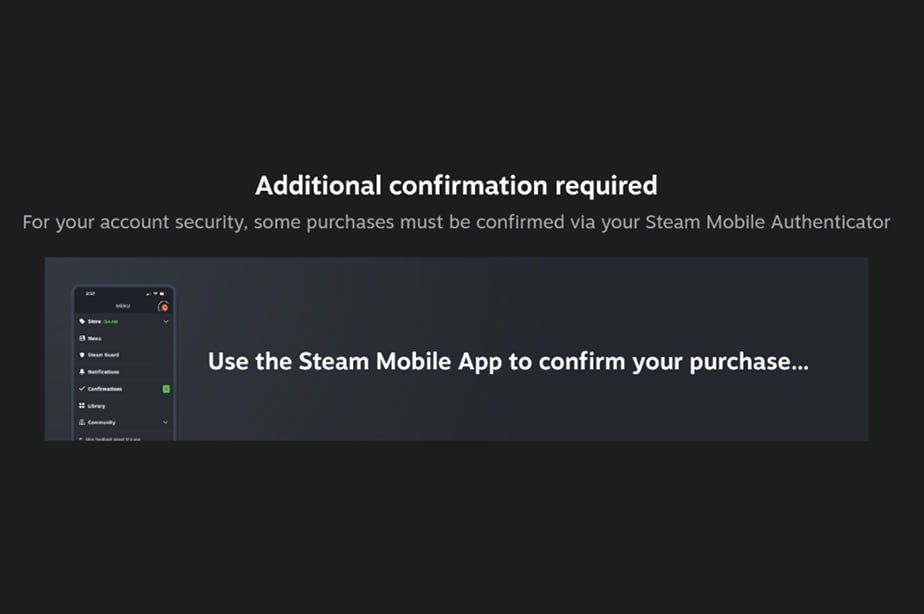The height and width of the screenshot is (614, 924).
Task: Click the Confirmations checkmark icon
Action: pos(82,388)
